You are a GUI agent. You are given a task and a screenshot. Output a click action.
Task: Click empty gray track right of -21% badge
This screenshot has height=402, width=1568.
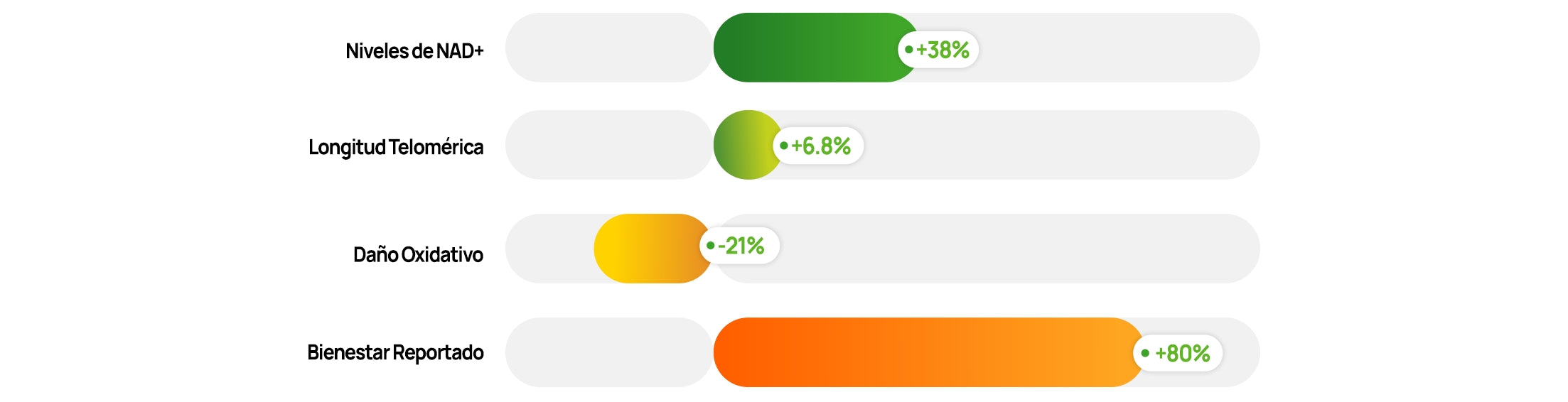1016,249
